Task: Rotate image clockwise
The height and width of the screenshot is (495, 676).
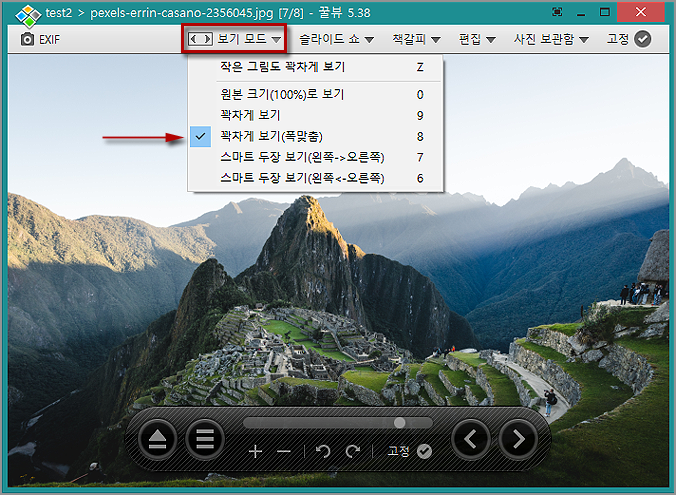Action: click(353, 451)
